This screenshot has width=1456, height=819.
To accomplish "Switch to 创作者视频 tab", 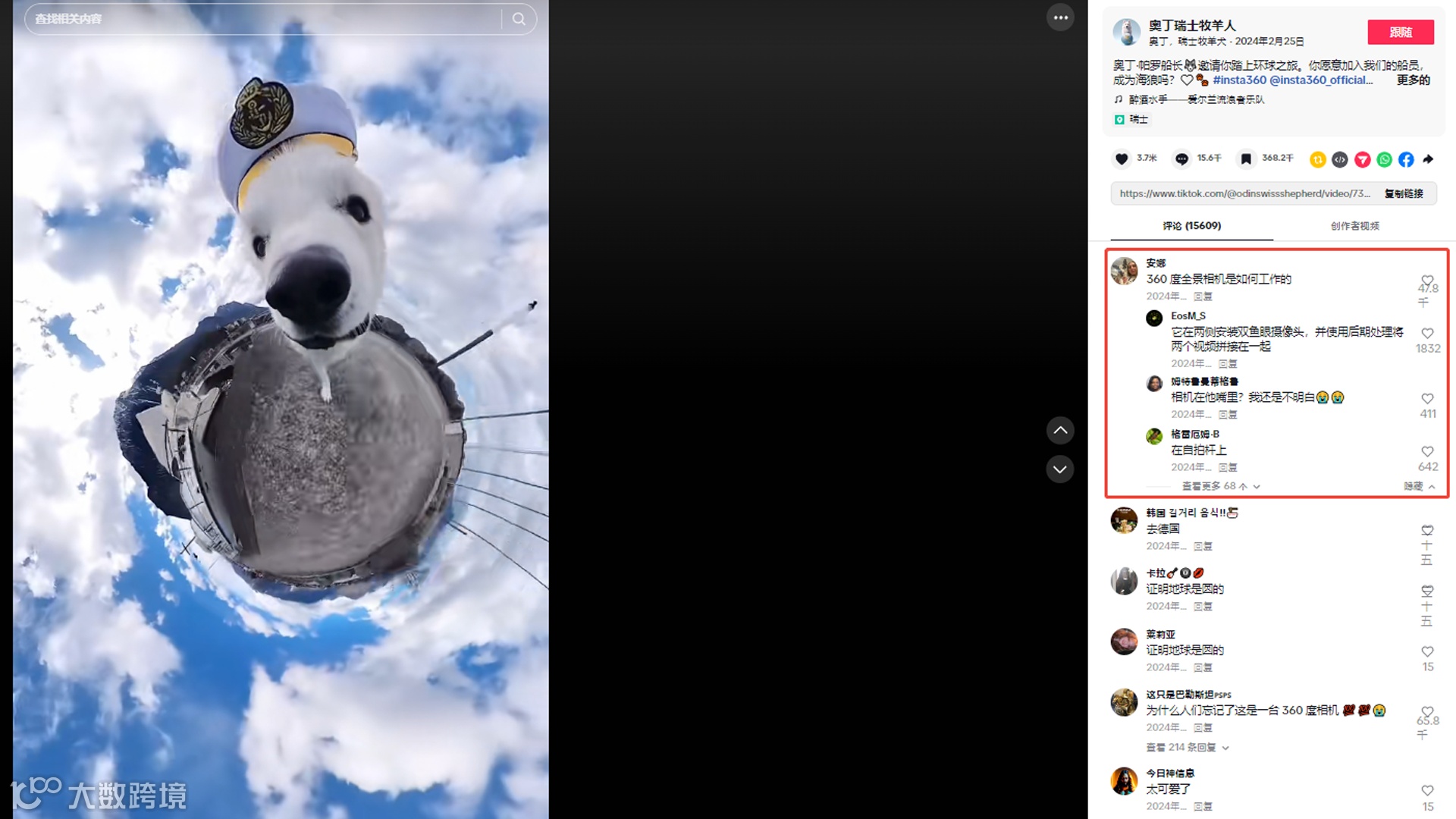I will [x=1355, y=226].
